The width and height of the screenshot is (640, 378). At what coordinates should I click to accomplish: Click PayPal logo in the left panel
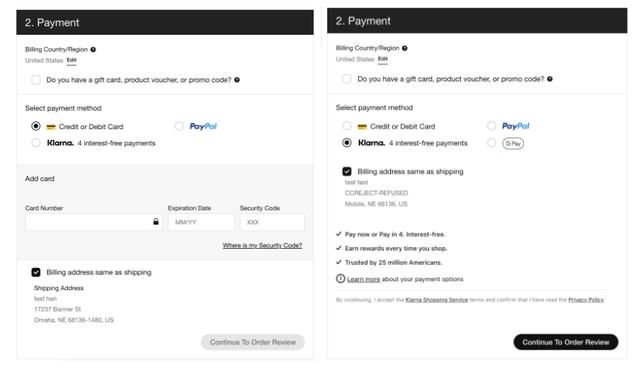203,126
